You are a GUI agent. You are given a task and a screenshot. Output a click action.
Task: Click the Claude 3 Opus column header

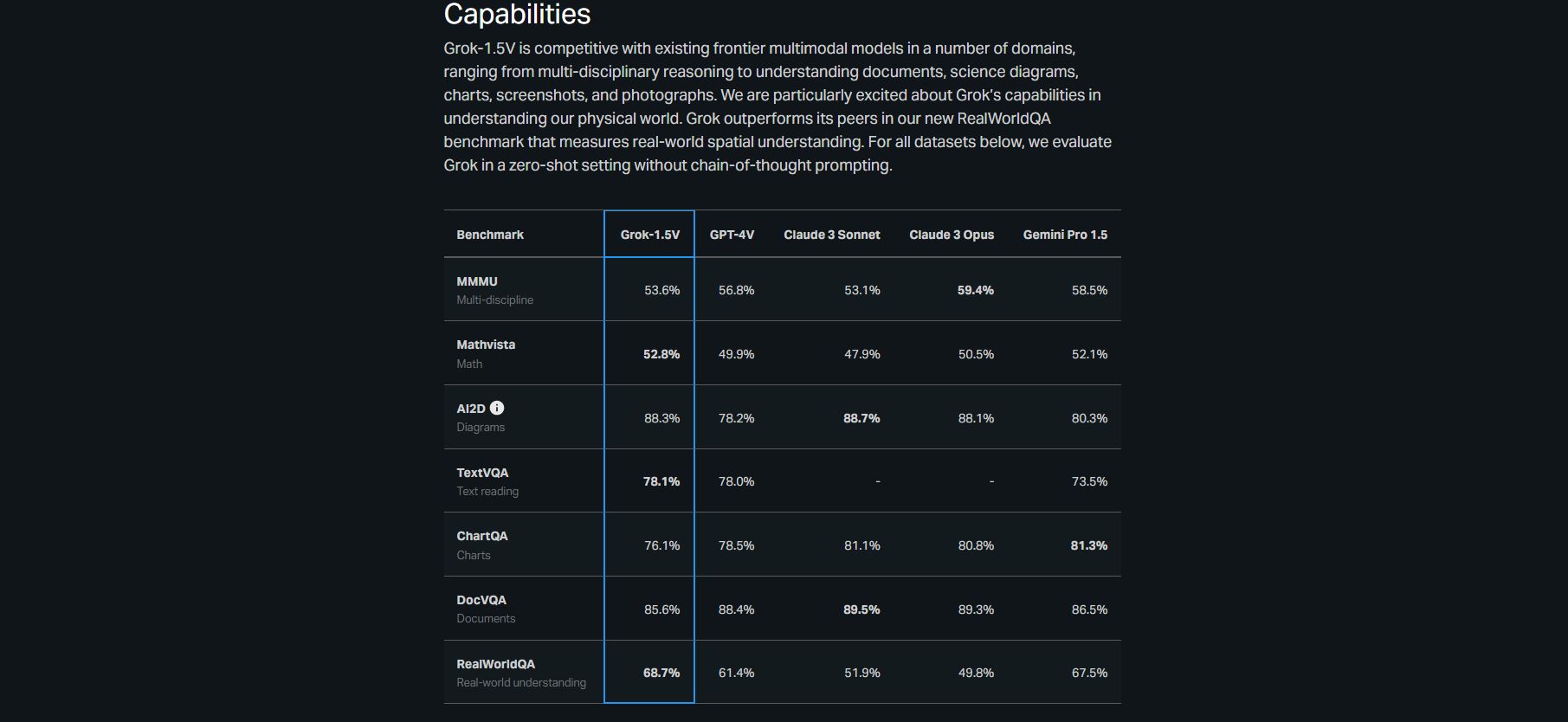[951, 235]
